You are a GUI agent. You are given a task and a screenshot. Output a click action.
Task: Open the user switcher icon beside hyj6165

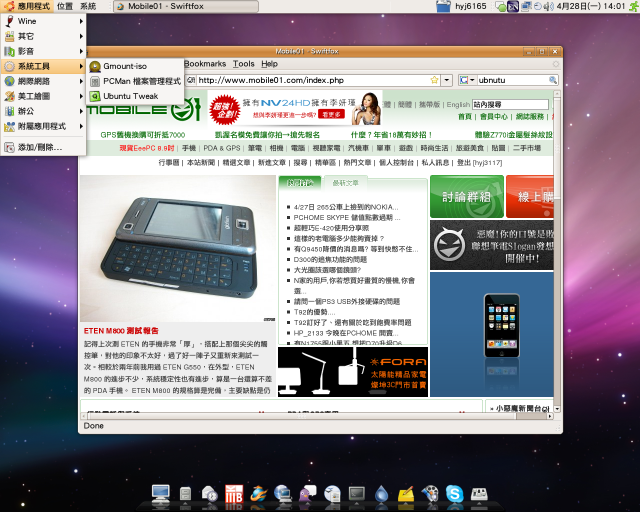(x=443, y=6)
